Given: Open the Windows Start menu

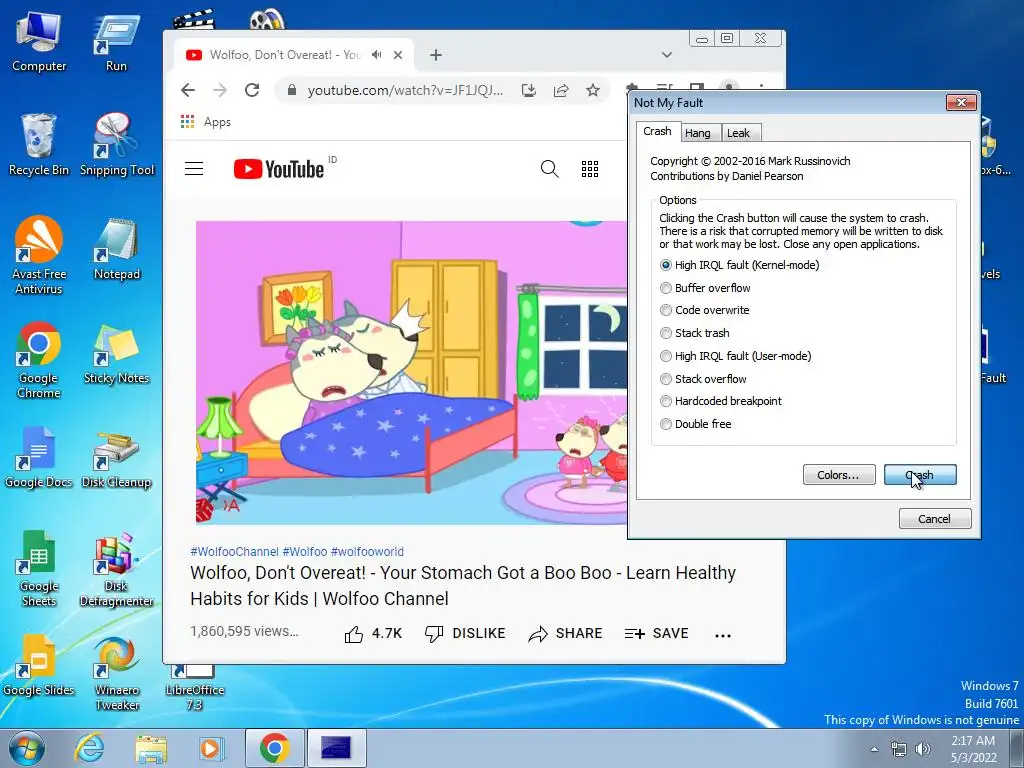Looking at the screenshot, I should tap(27, 748).
